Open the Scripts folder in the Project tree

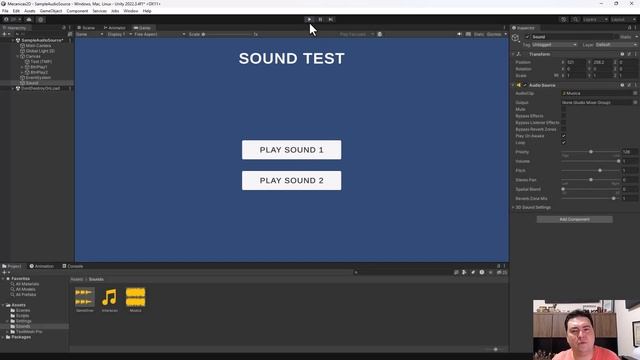click(20, 316)
